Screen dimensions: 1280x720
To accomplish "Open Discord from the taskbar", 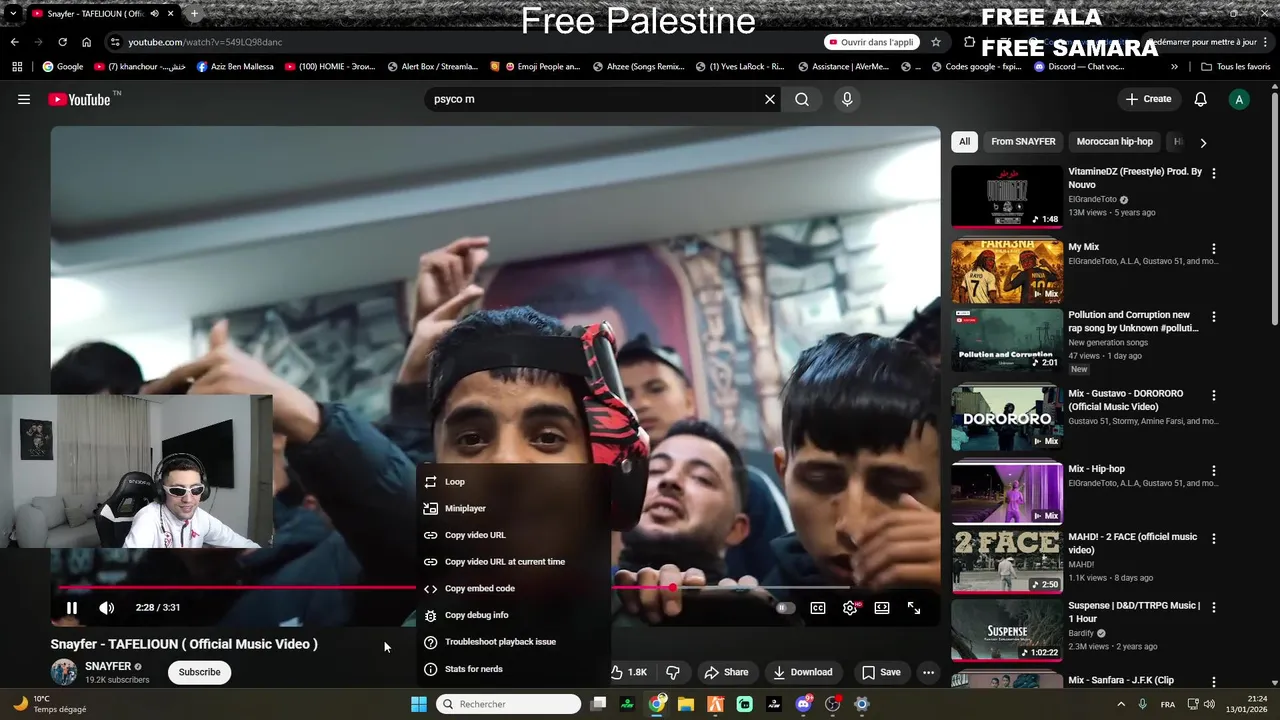I will click(803, 704).
